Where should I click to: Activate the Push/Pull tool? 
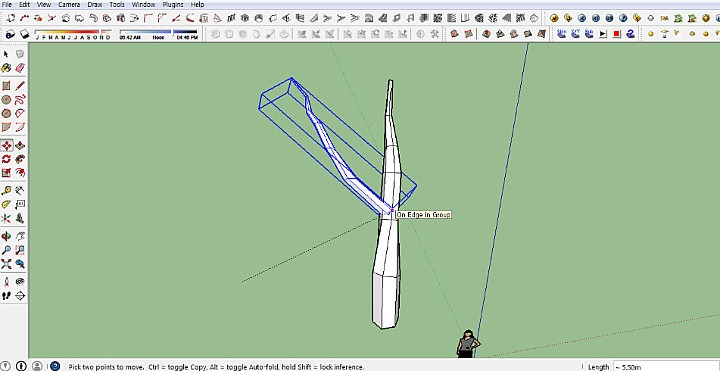(x=20, y=146)
